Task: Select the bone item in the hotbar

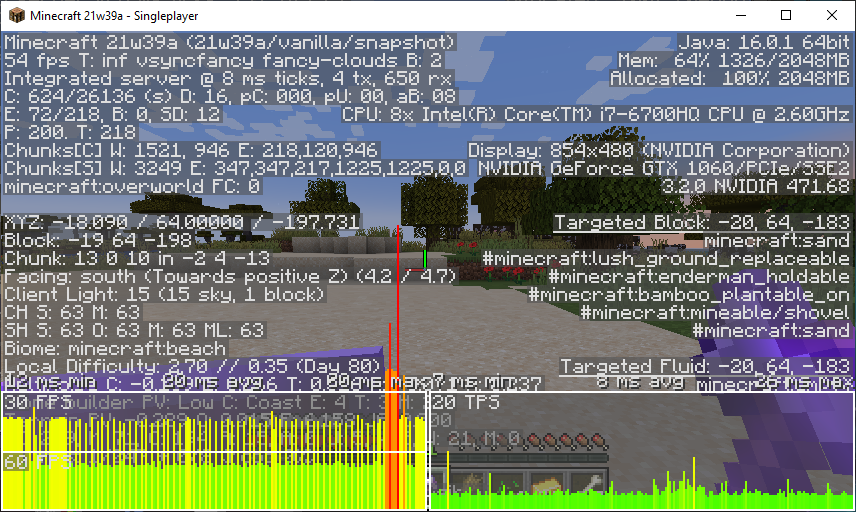Action: (x=586, y=483)
